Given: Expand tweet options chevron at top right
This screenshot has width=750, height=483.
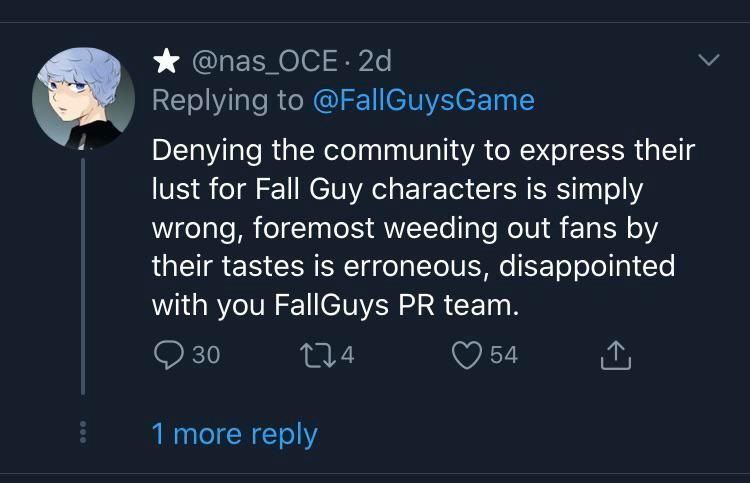Looking at the screenshot, I should pyautogui.click(x=708, y=62).
